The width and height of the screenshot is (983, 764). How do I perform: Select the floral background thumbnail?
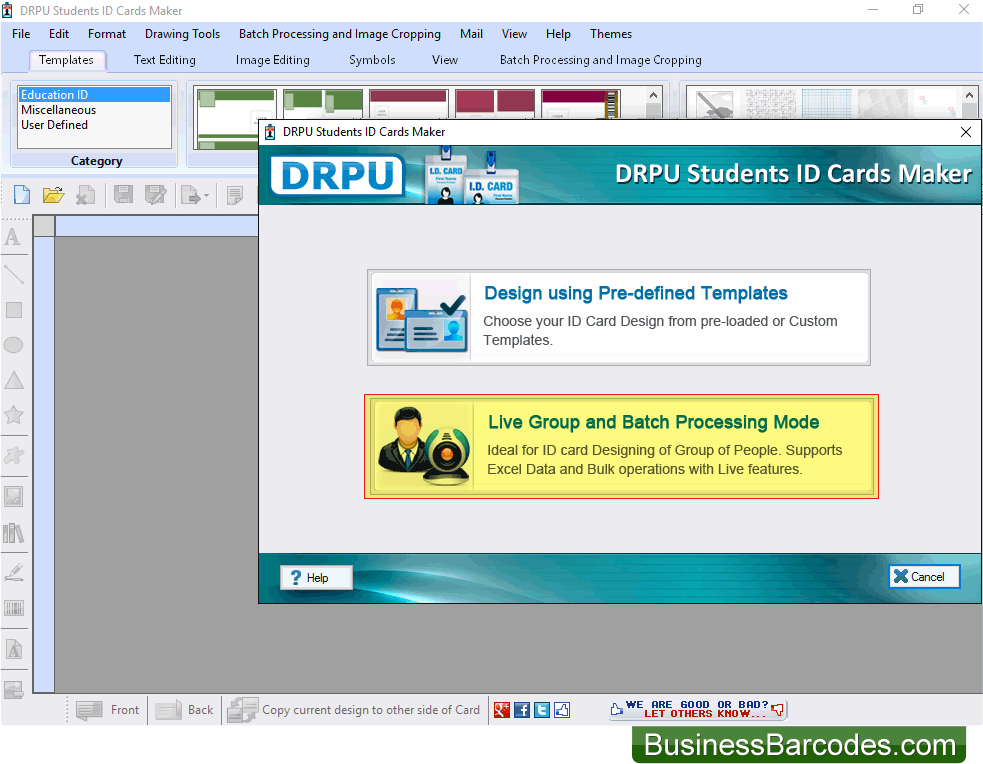[x=934, y=104]
